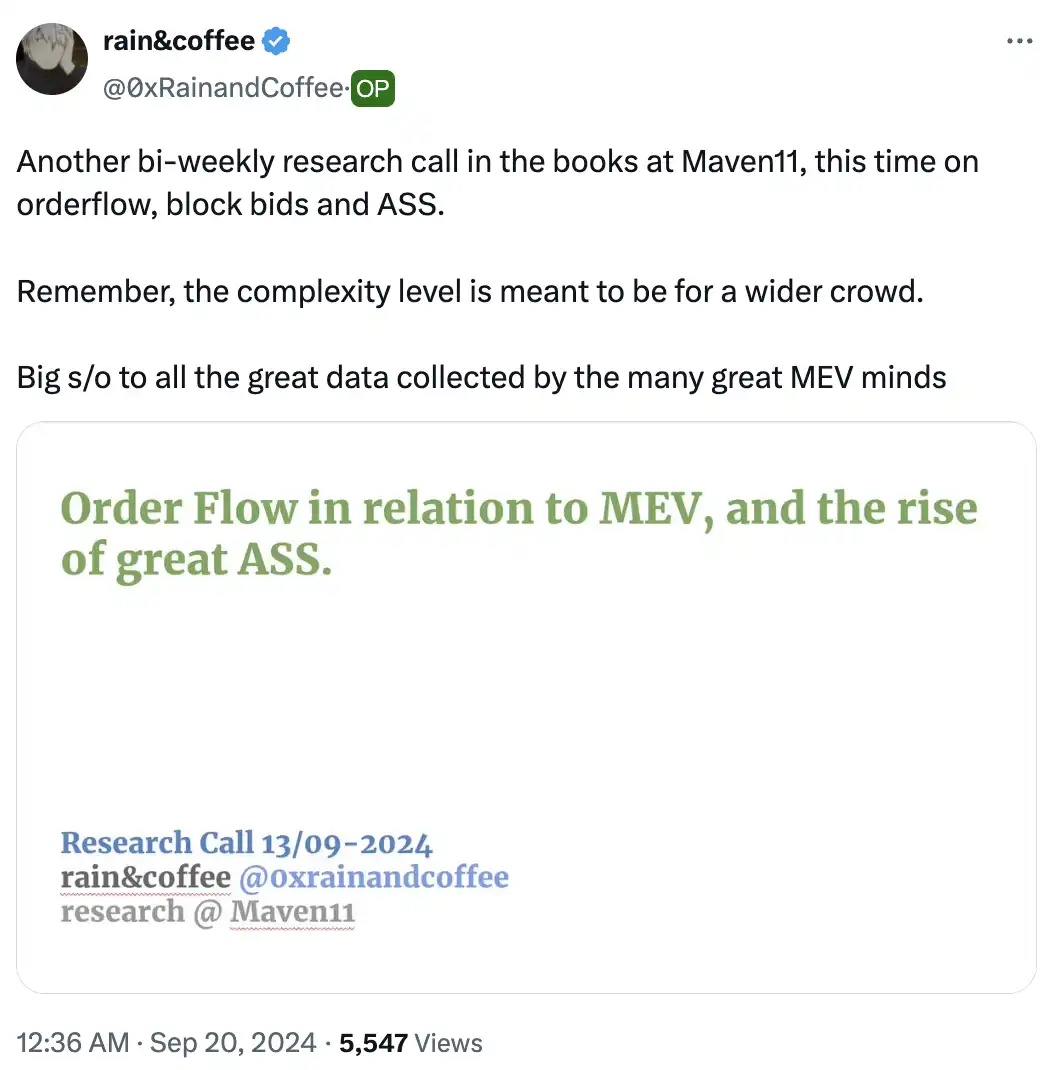Image resolution: width=1060 pixels, height=1070 pixels.
Task: Open the embedded presentation slide image
Action: (x=526, y=707)
